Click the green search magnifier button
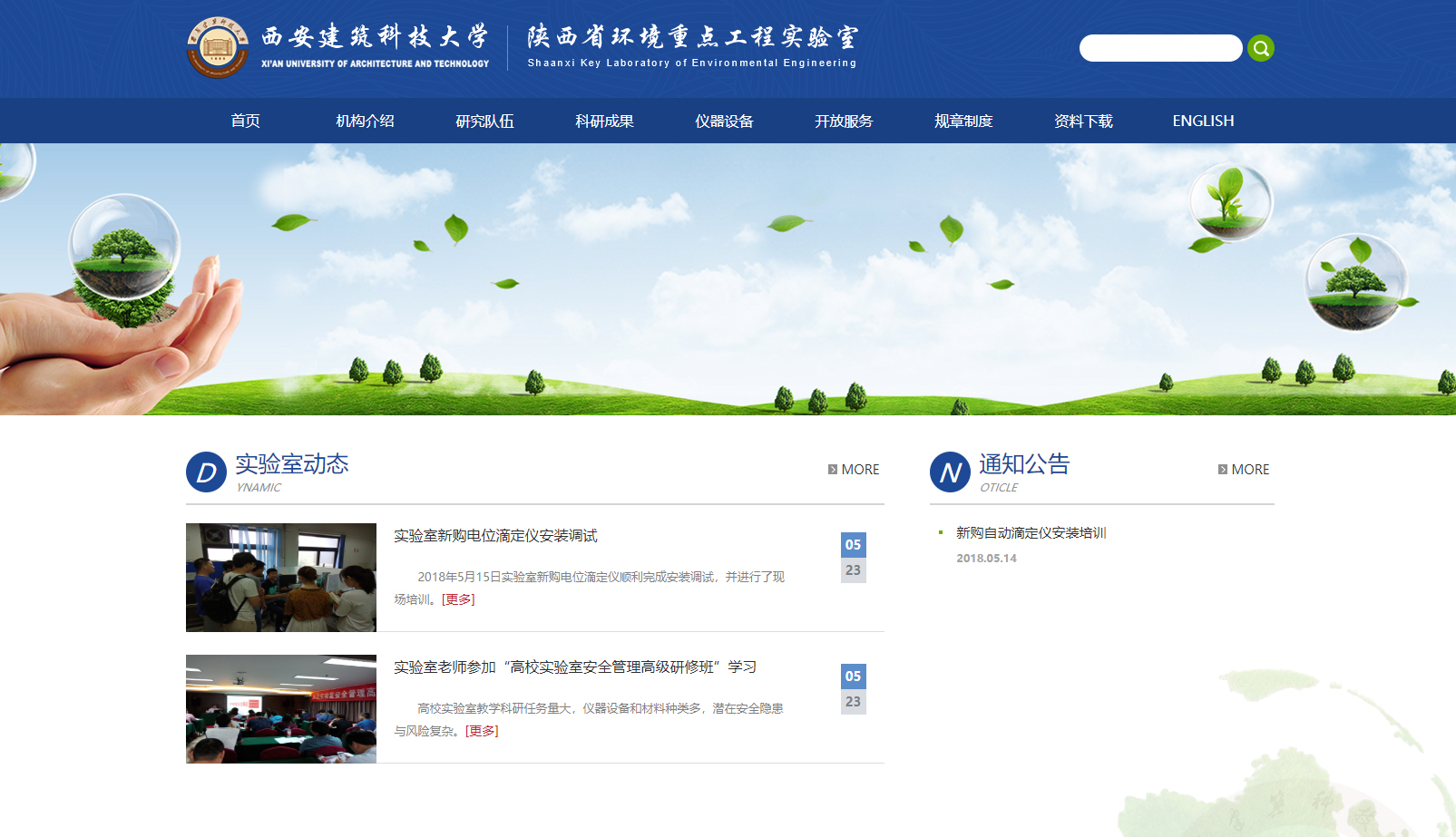Image resolution: width=1456 pixels, height=837 pixels. (x=1260, y=48)
